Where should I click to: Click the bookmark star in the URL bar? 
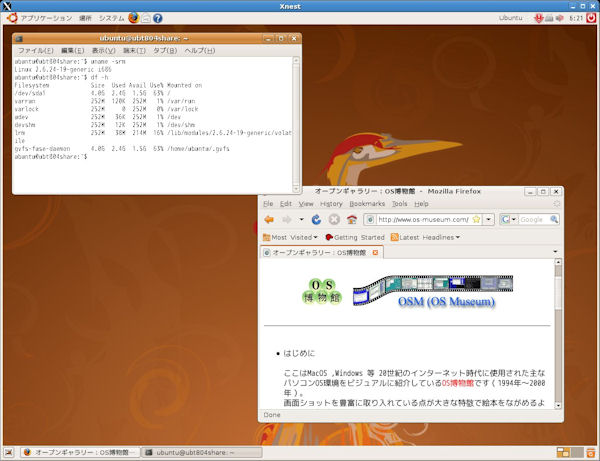476,219
